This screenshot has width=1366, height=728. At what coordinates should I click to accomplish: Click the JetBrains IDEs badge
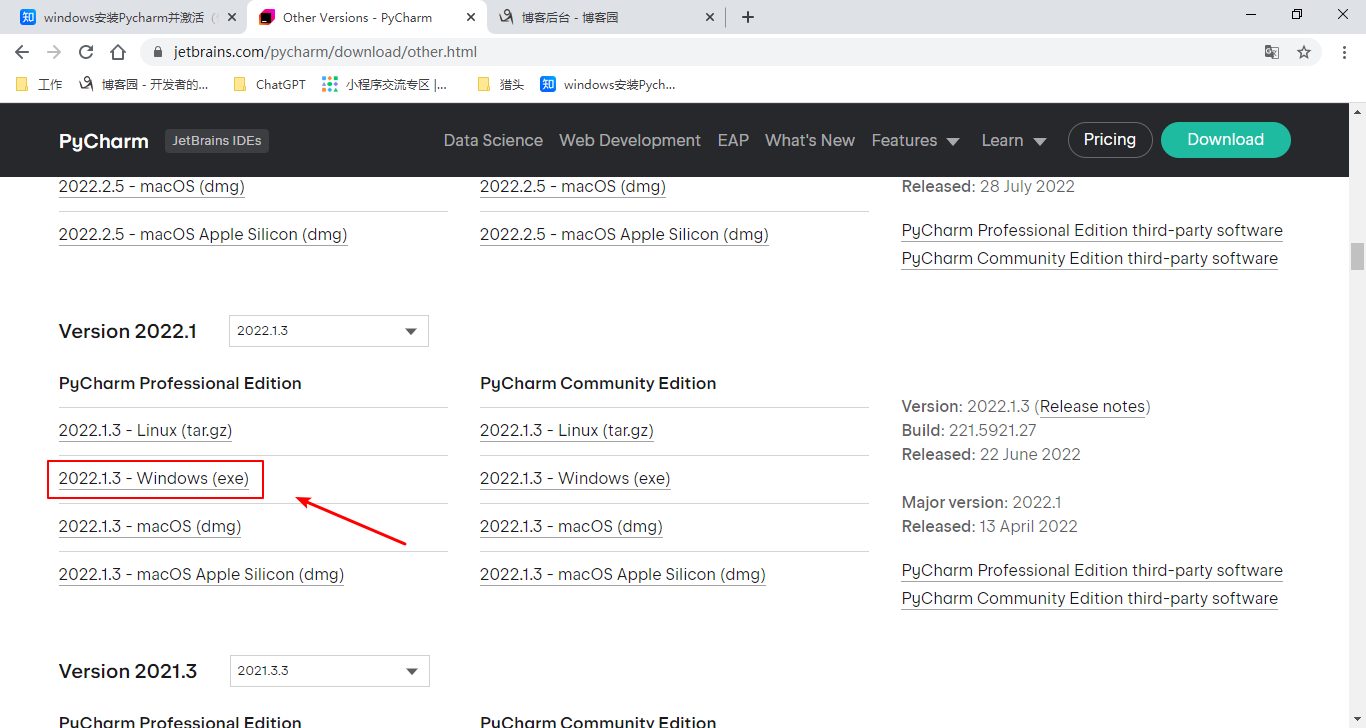coord(217,141)
